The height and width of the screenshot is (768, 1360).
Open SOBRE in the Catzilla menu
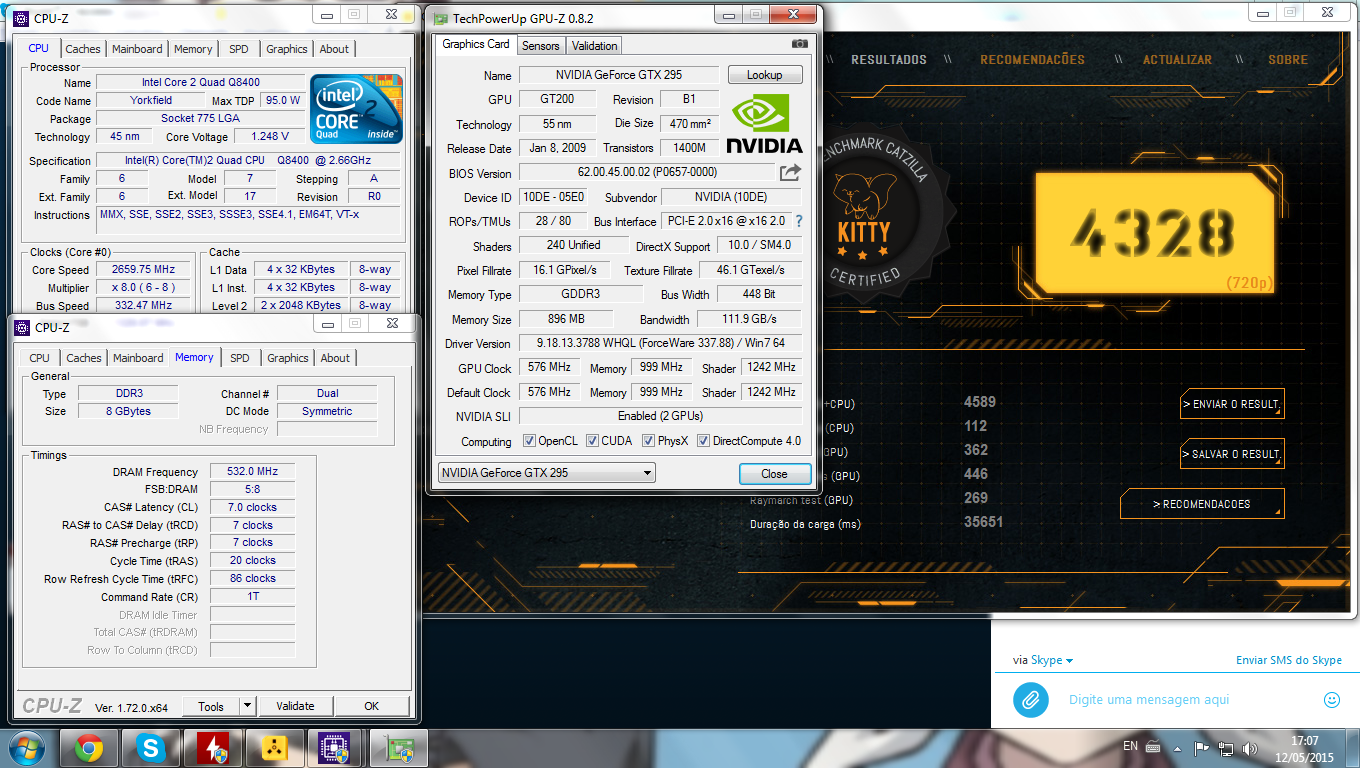coord(1288,60)
